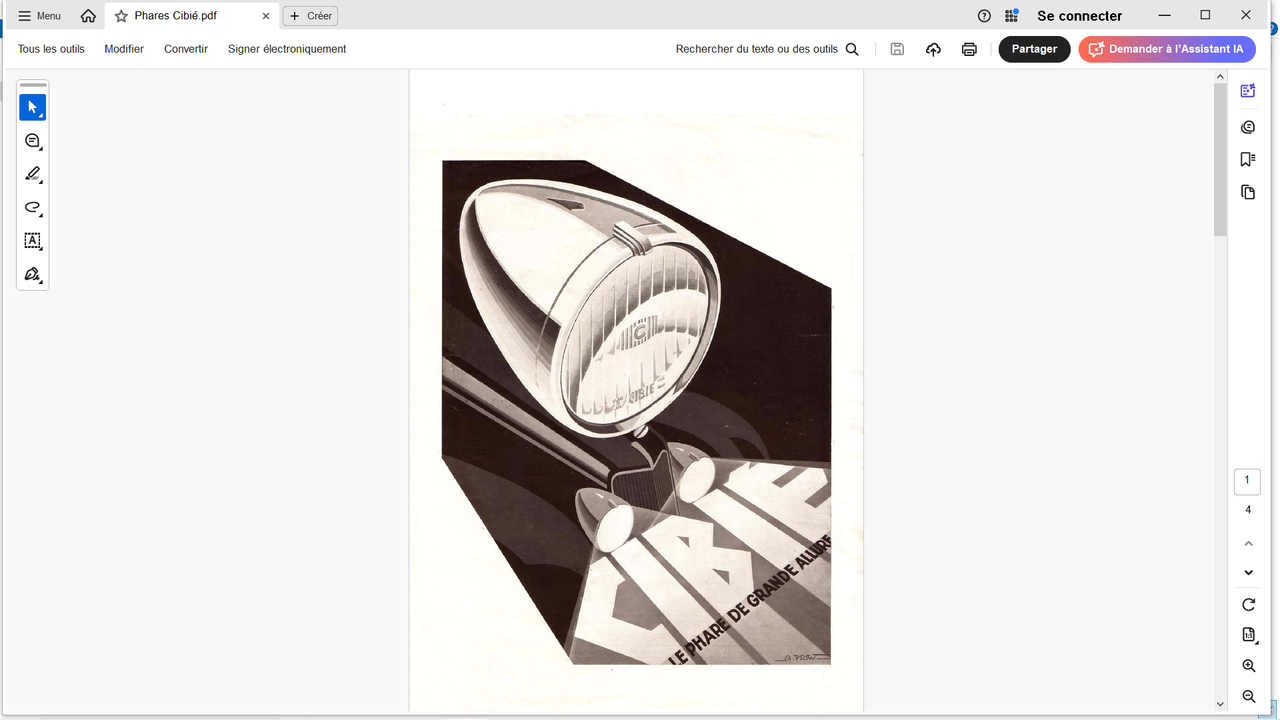Open the Convertir menu
This screenshot has width=1280, height=720.
pos(186,49)
